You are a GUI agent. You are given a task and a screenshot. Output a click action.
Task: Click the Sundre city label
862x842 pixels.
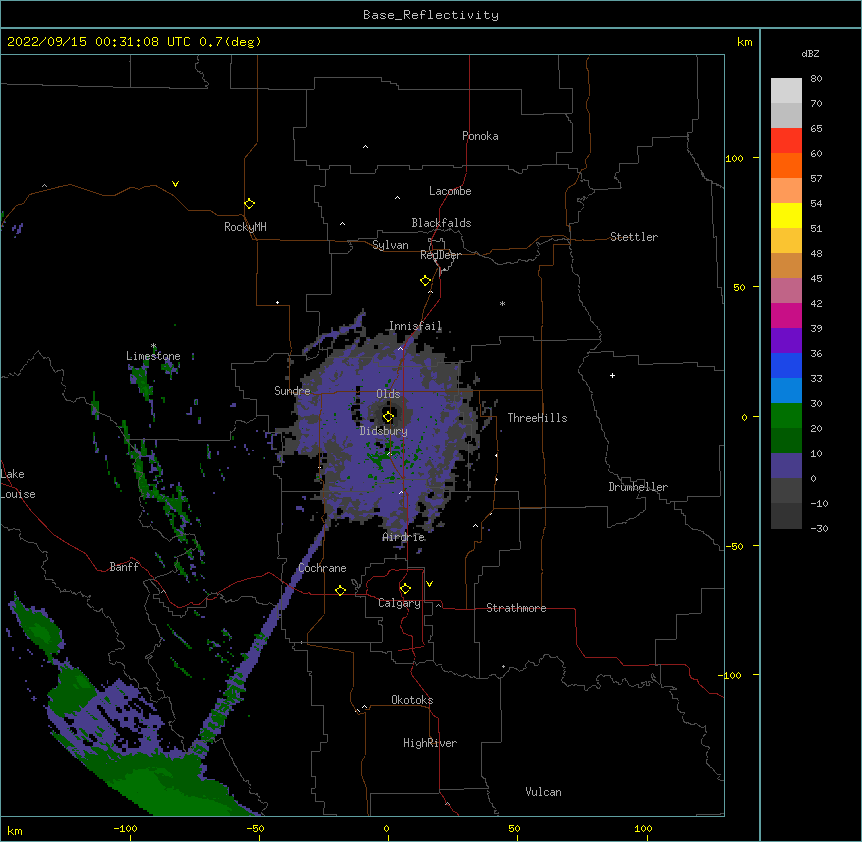click(x=292, y=391)
